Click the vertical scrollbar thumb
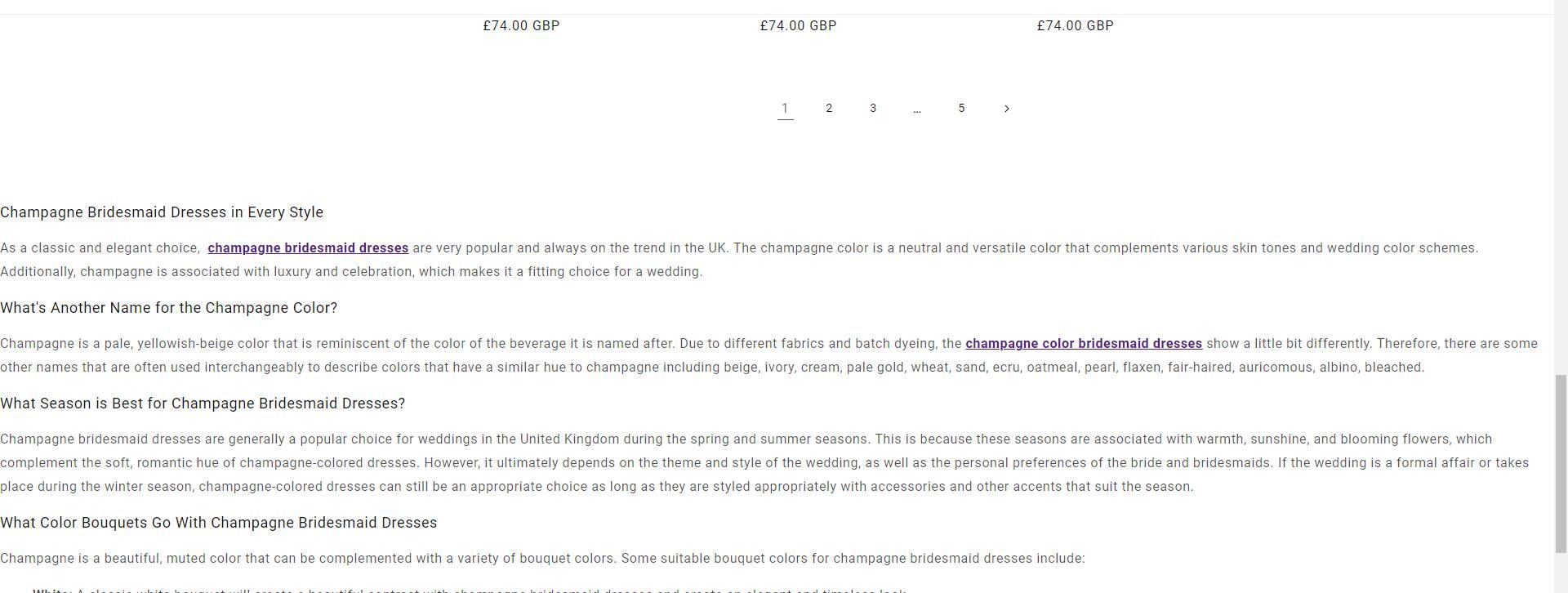 (1561, 461)
